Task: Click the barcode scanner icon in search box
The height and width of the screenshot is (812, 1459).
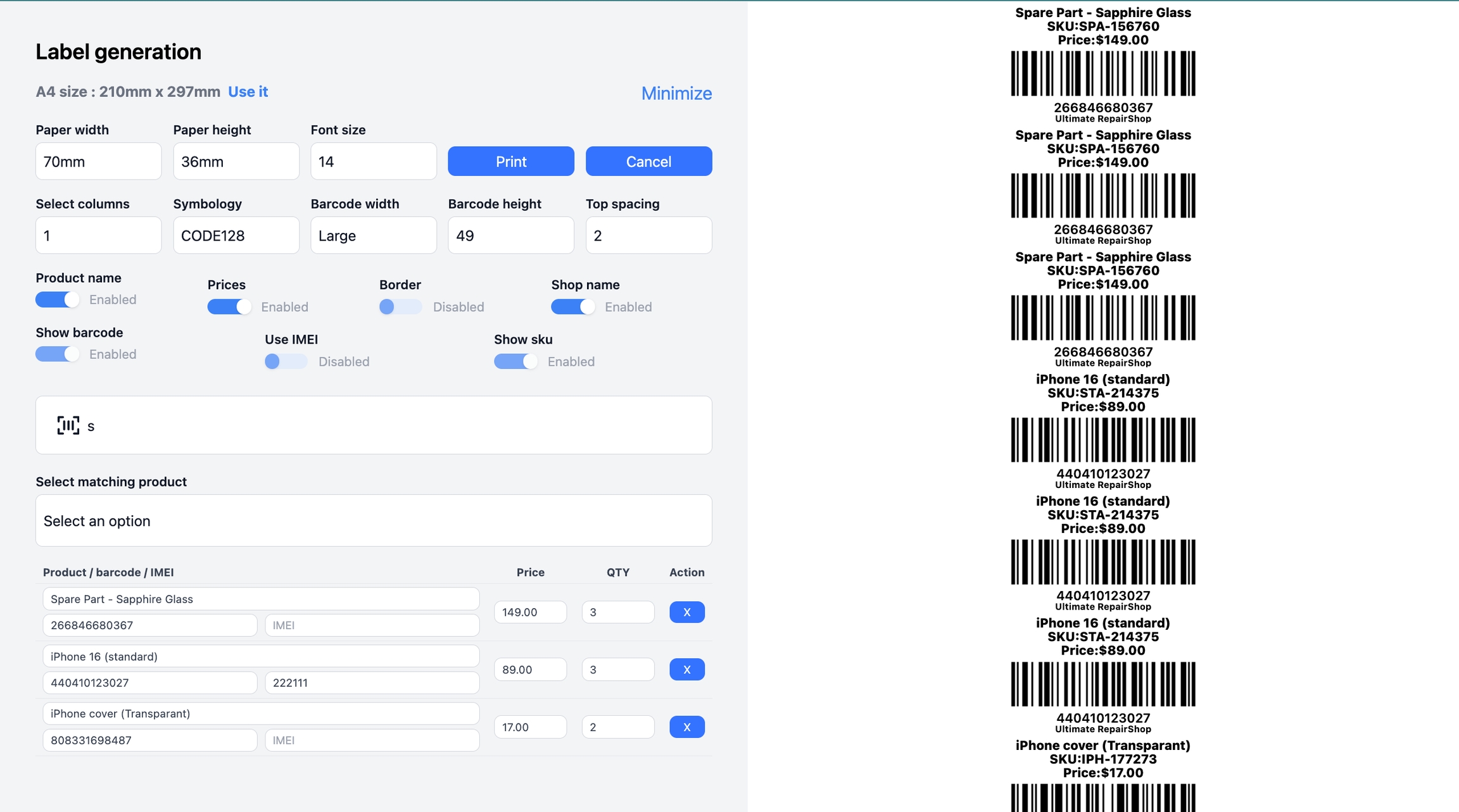Action: (x=68, y=425)
